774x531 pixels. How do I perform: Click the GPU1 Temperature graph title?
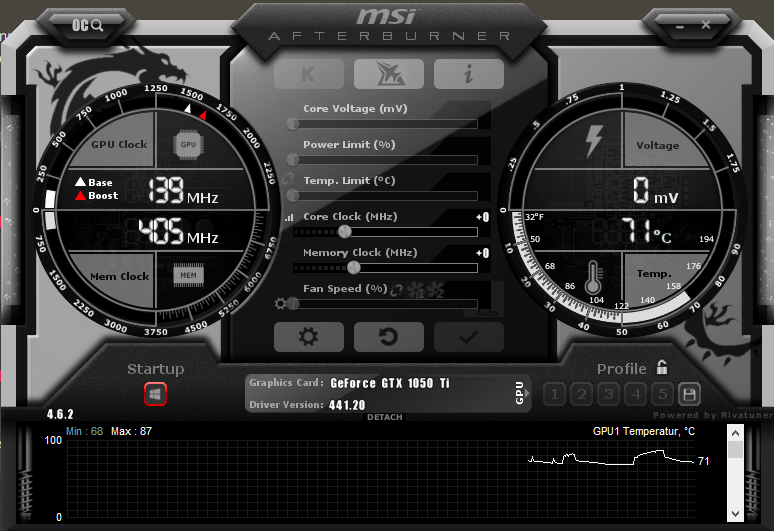point(643,431)
